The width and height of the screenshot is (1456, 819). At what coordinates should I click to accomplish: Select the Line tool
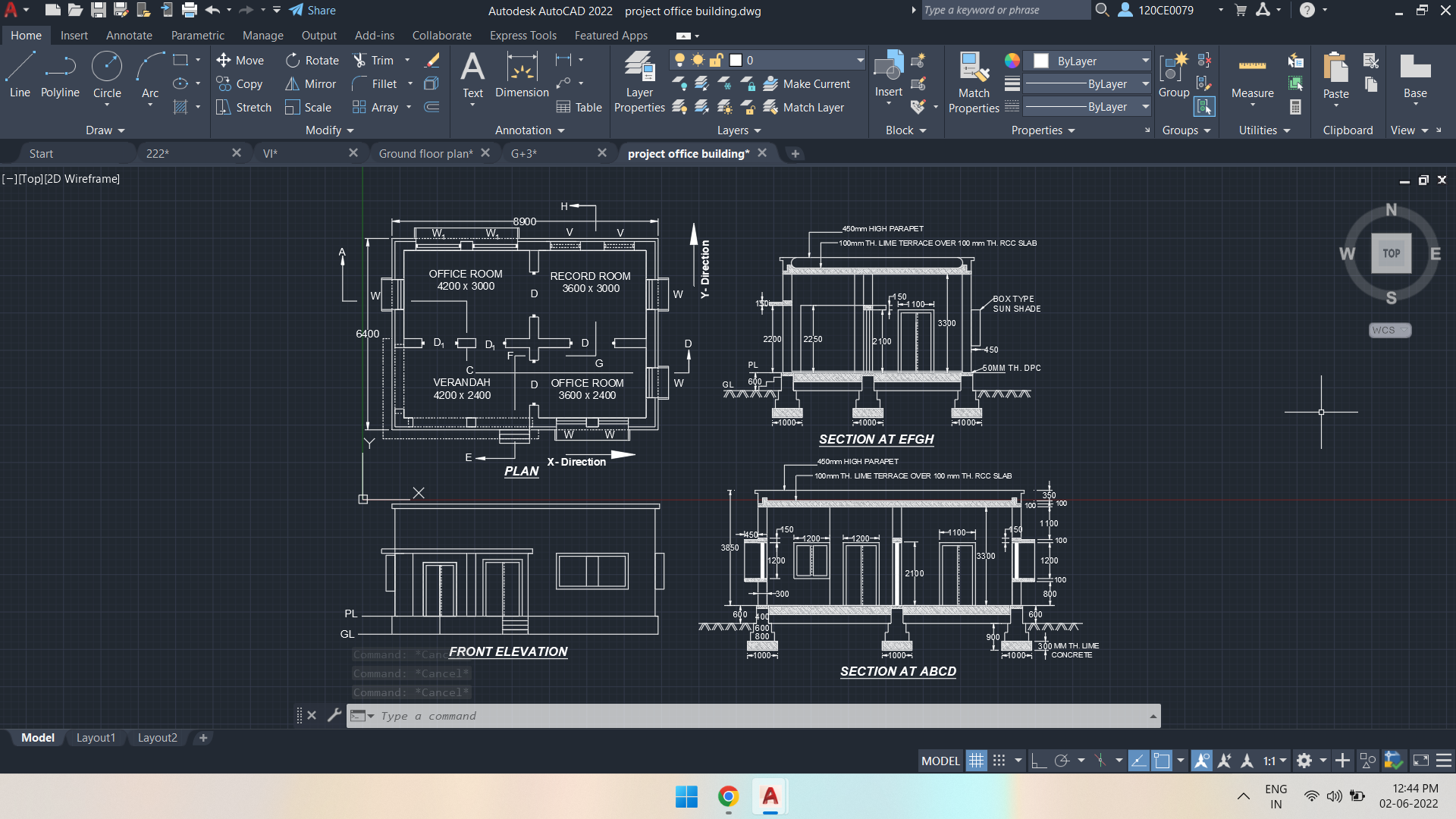19,72
